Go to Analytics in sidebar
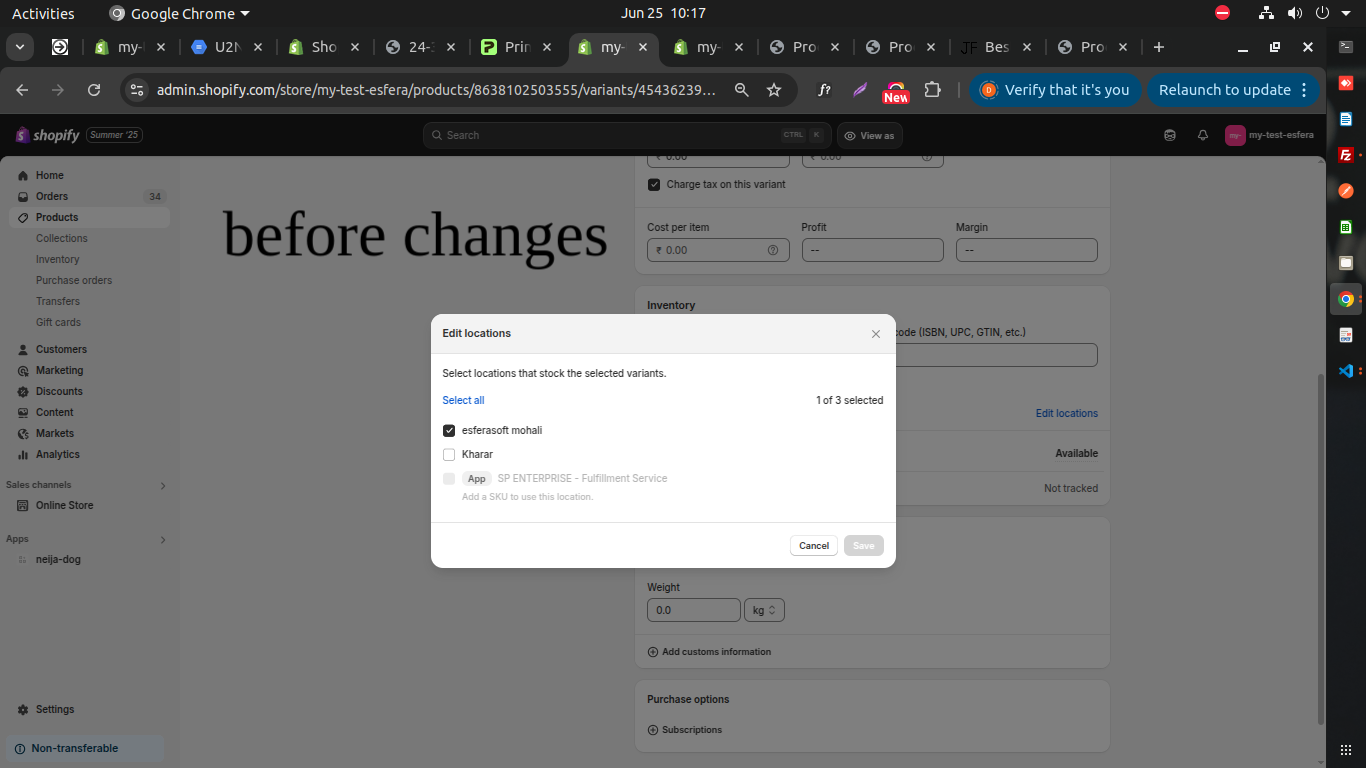1366x768 pixels. point(57,455)
